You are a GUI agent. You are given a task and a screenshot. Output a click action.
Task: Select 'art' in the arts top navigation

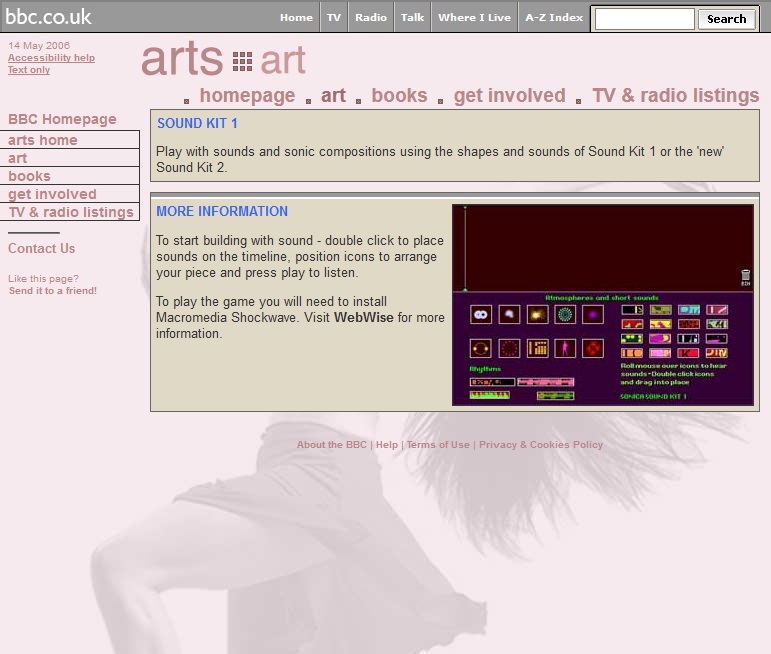(333, 95)
